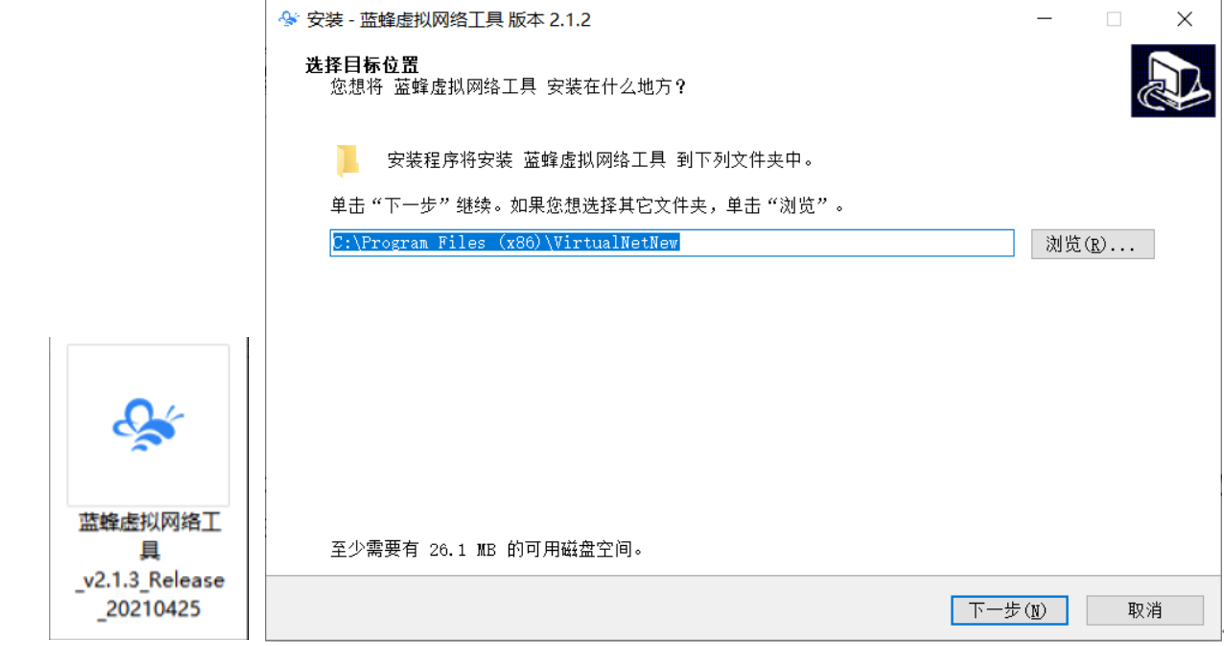The image size is (1224, 646).
Task: Close the installer with the X button
Action: pos(1185,19)
